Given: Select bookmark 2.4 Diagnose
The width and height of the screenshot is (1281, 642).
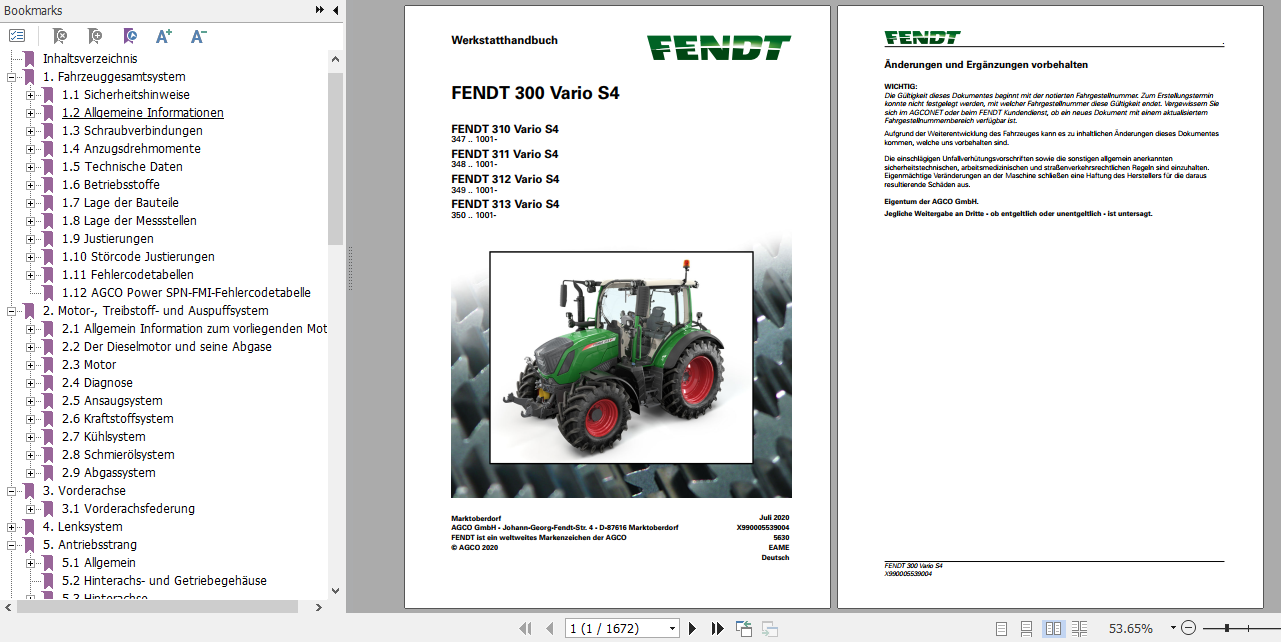Looking at the screenshot, I should (97, 383).
